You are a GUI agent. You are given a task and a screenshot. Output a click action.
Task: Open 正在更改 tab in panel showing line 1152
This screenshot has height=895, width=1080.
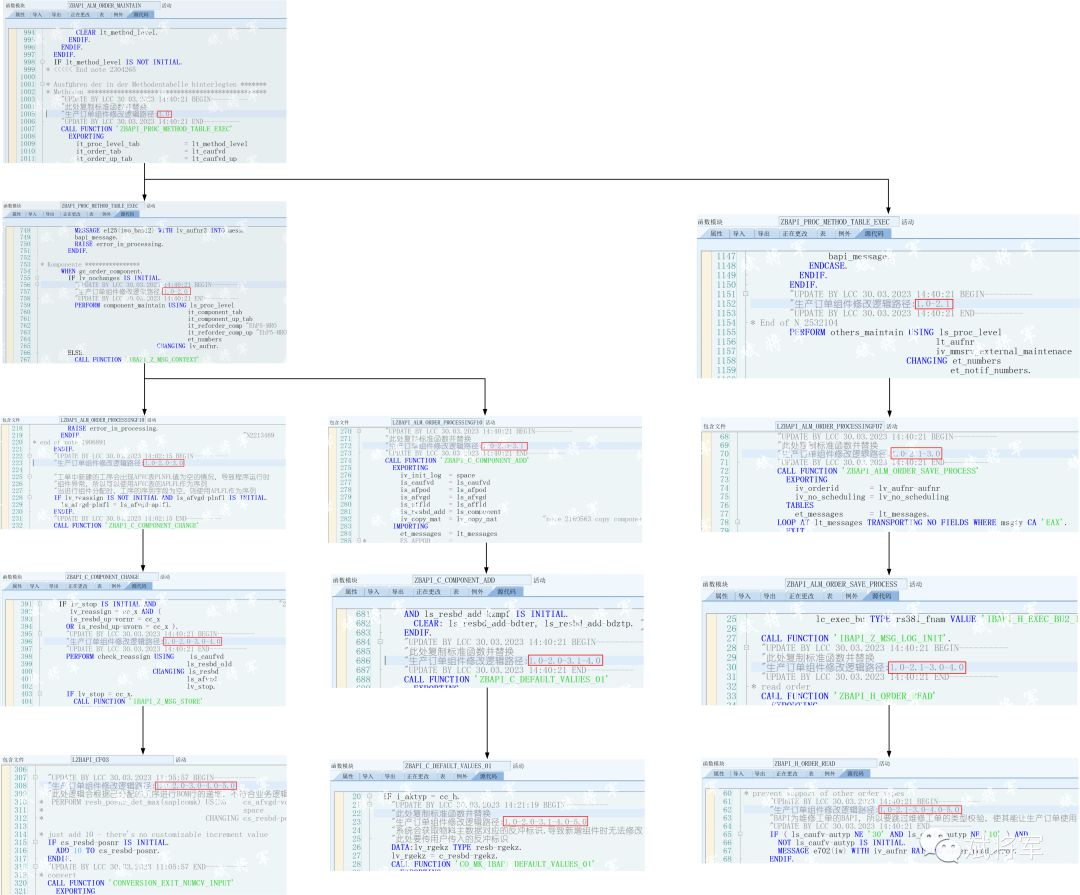coord(794,234)
